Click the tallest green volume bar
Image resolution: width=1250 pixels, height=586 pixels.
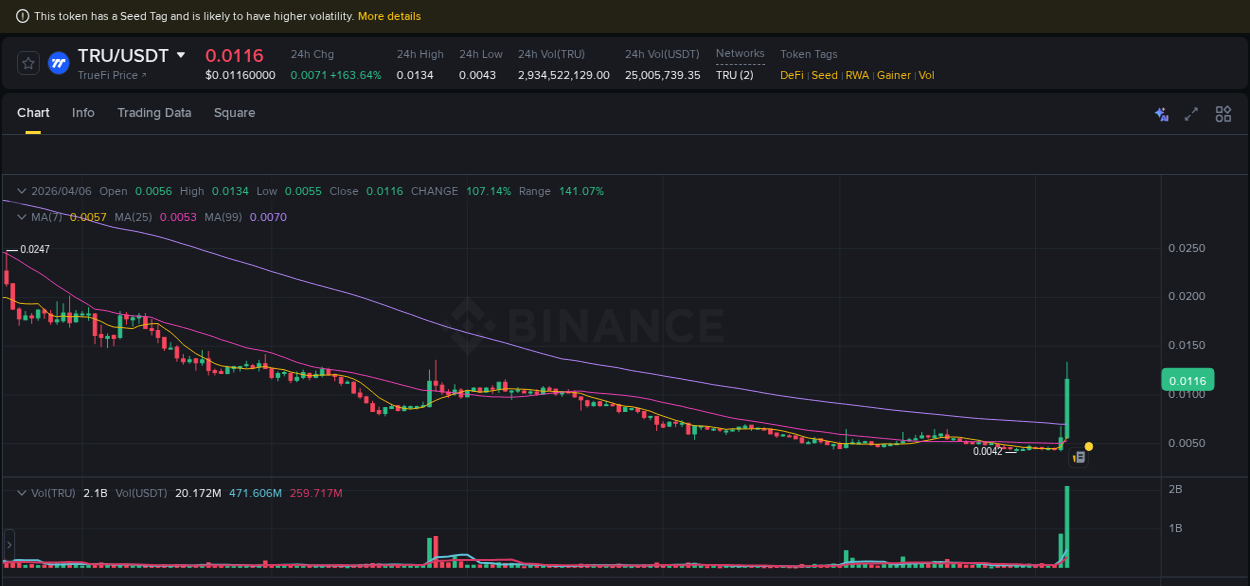coord(1068,527)
